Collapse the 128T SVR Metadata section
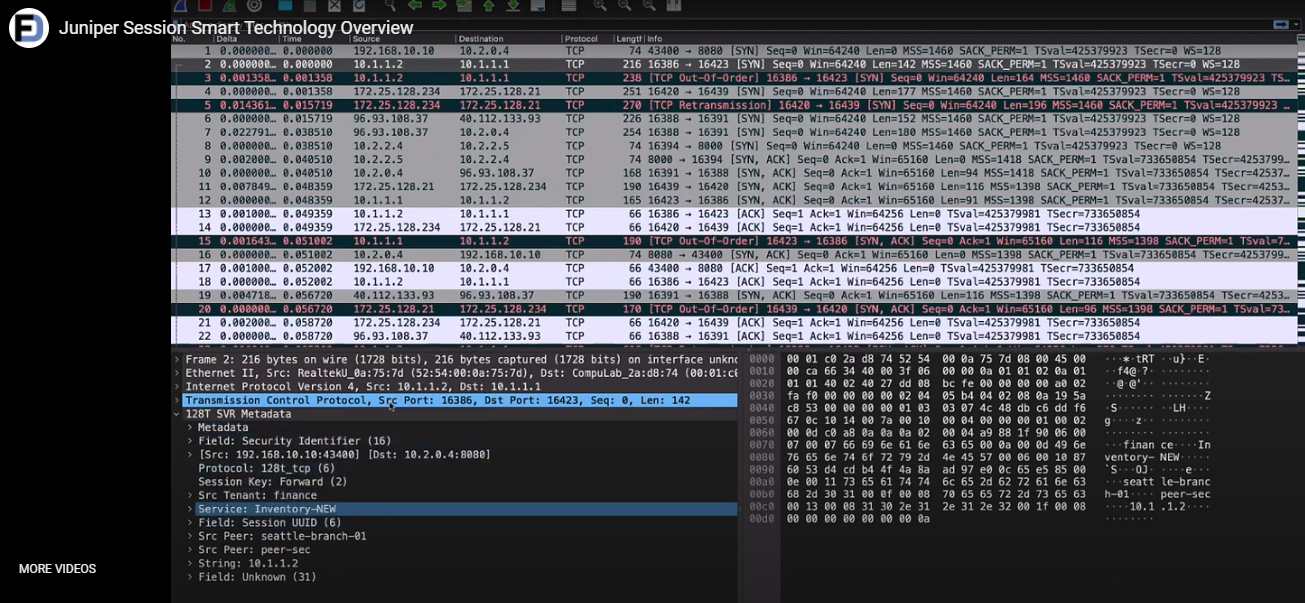1305x603 pixels. point(179,413)
